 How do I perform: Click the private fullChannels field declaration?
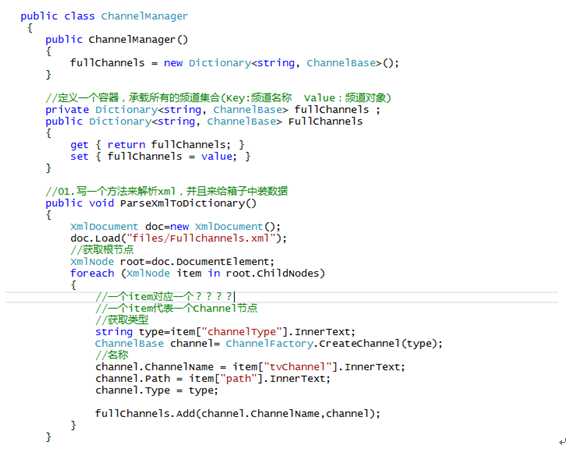213,109
